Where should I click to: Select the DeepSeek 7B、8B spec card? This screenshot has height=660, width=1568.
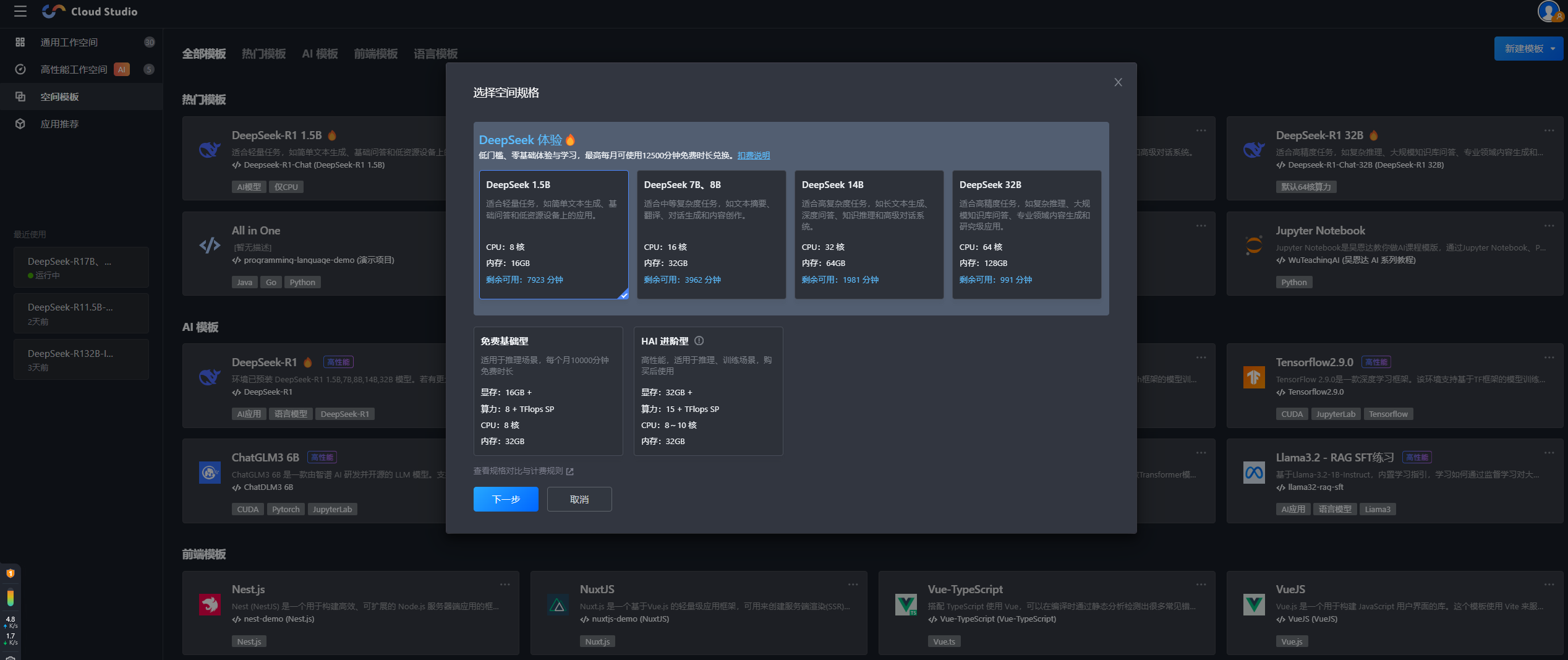coord(712,234)
